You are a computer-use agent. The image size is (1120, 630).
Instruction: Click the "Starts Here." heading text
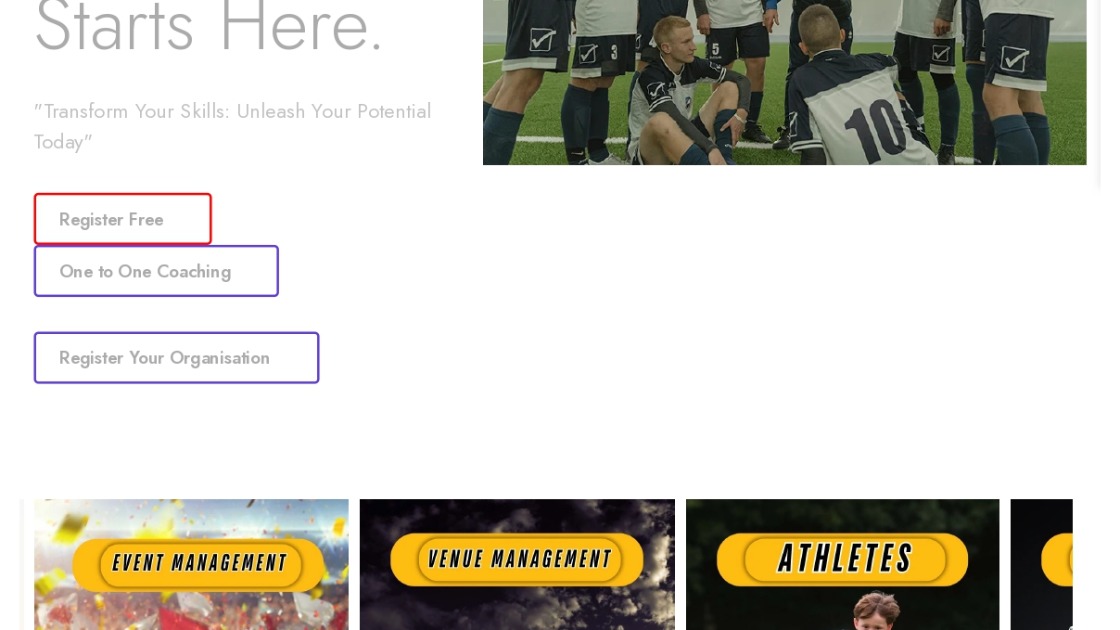pos(209,27)
